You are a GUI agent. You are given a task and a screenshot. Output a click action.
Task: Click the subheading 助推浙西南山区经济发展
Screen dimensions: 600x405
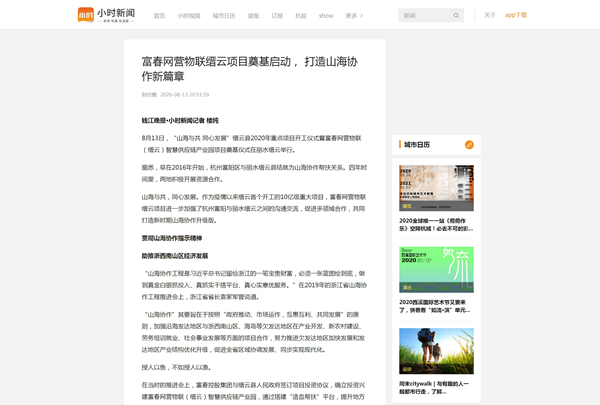click(174, 256)
